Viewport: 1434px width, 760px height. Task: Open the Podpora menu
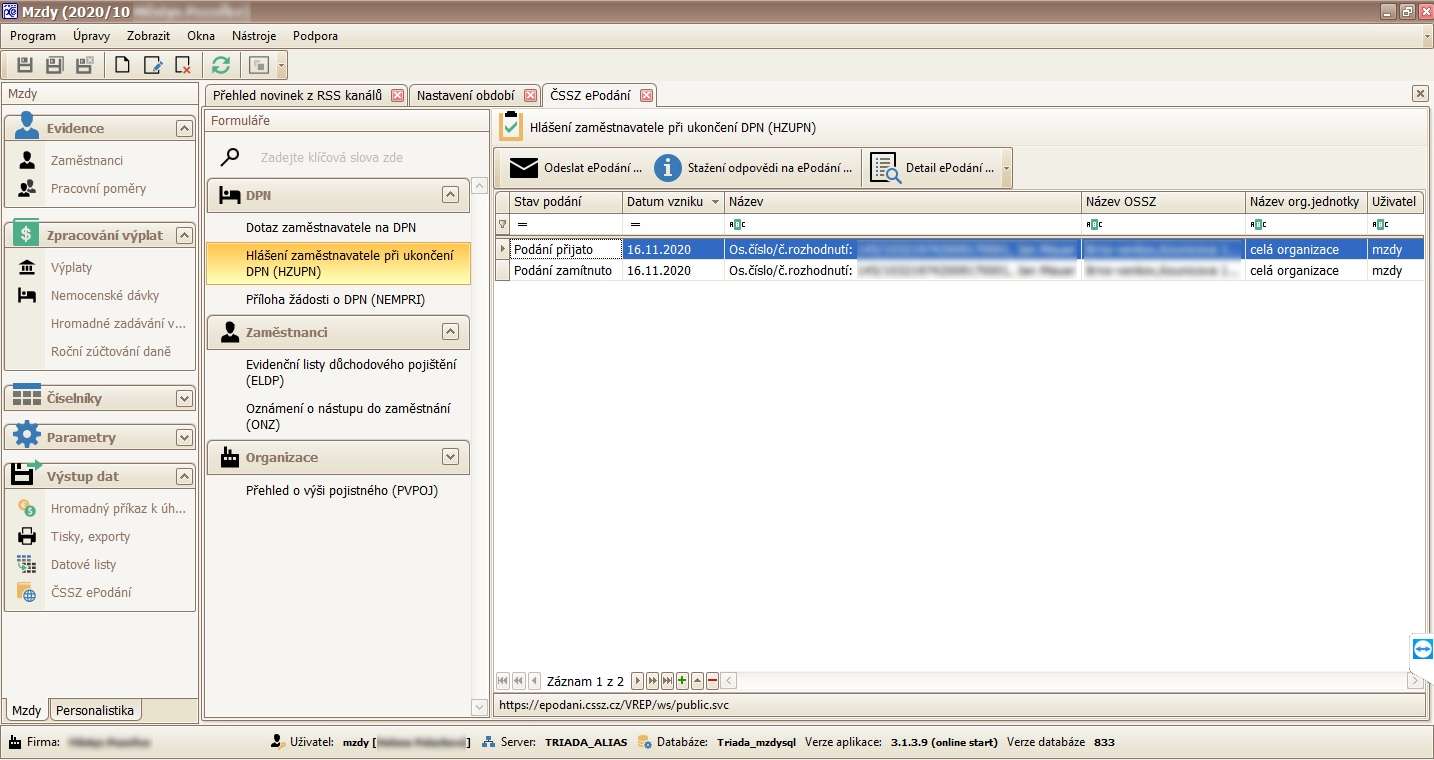point(315,36)
